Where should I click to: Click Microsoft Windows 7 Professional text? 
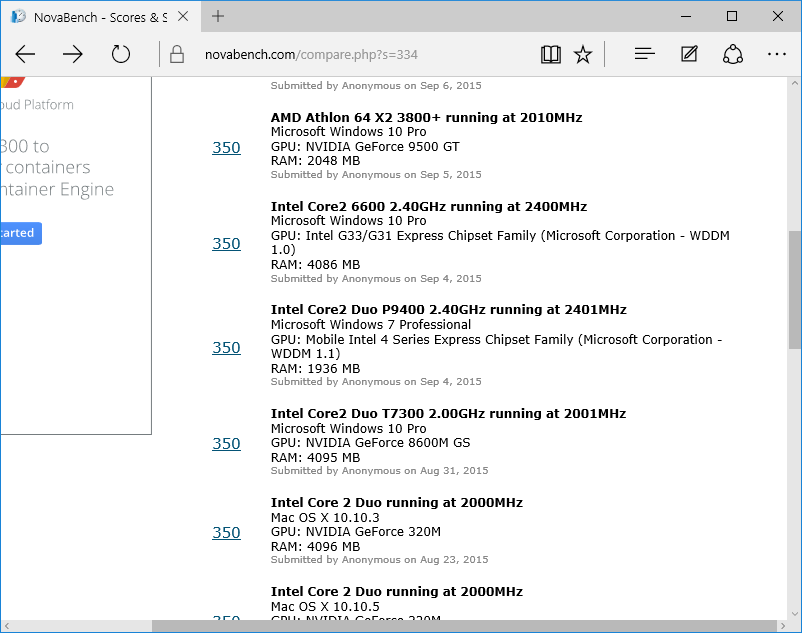coord(371,325)
